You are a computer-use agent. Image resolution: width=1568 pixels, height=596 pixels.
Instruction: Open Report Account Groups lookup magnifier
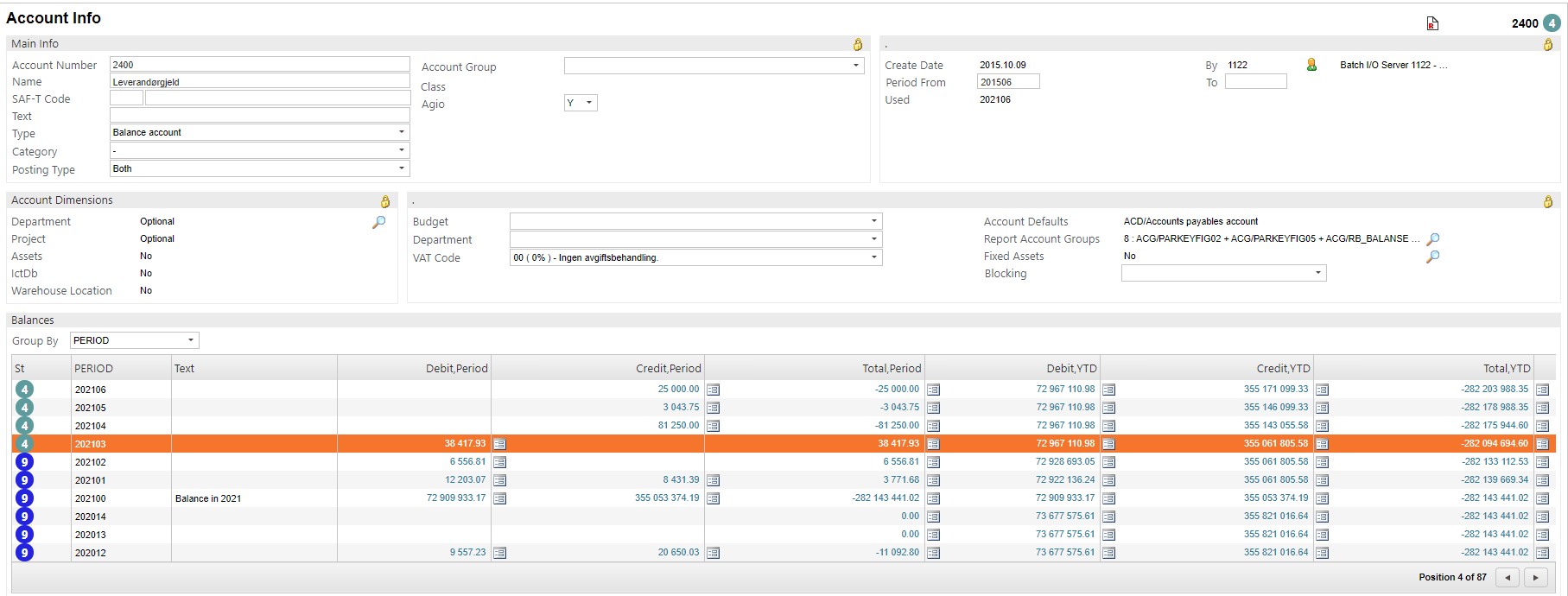point(1432,239)
